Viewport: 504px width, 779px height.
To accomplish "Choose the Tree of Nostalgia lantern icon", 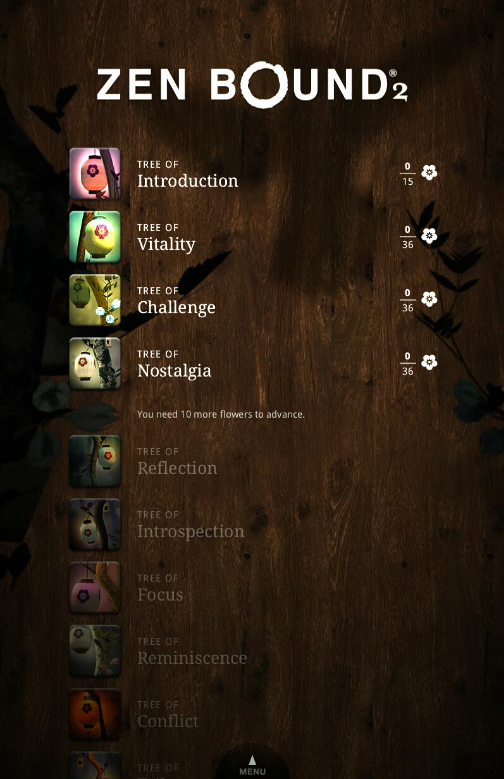I will [x=94, y=363].
